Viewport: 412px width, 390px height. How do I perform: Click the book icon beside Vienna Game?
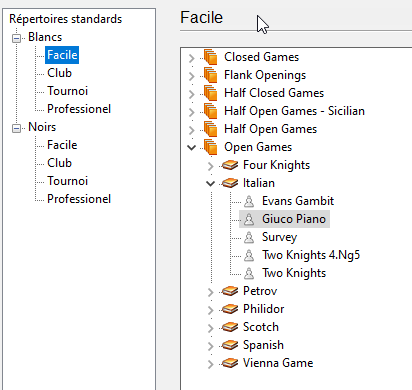coord(230,363)
